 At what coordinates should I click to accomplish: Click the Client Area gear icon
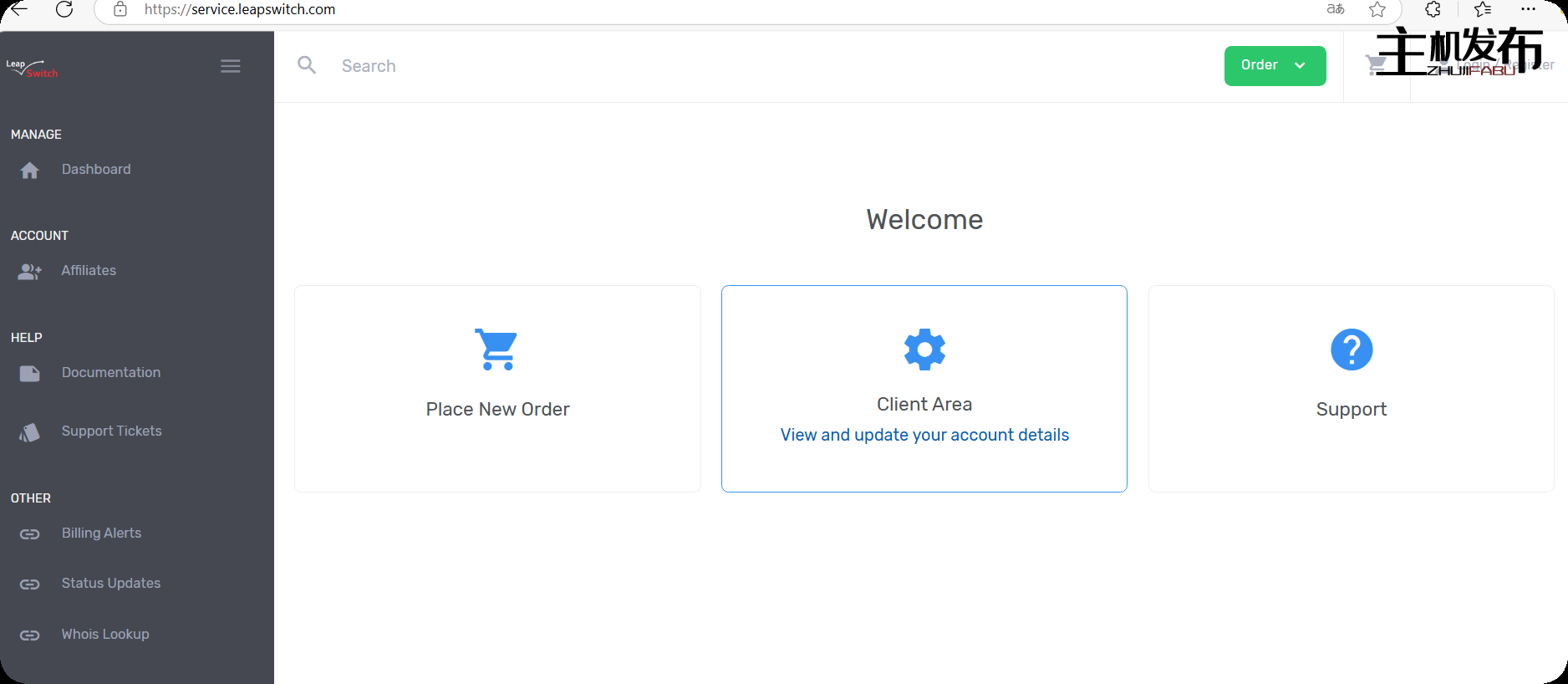point(924,350)
